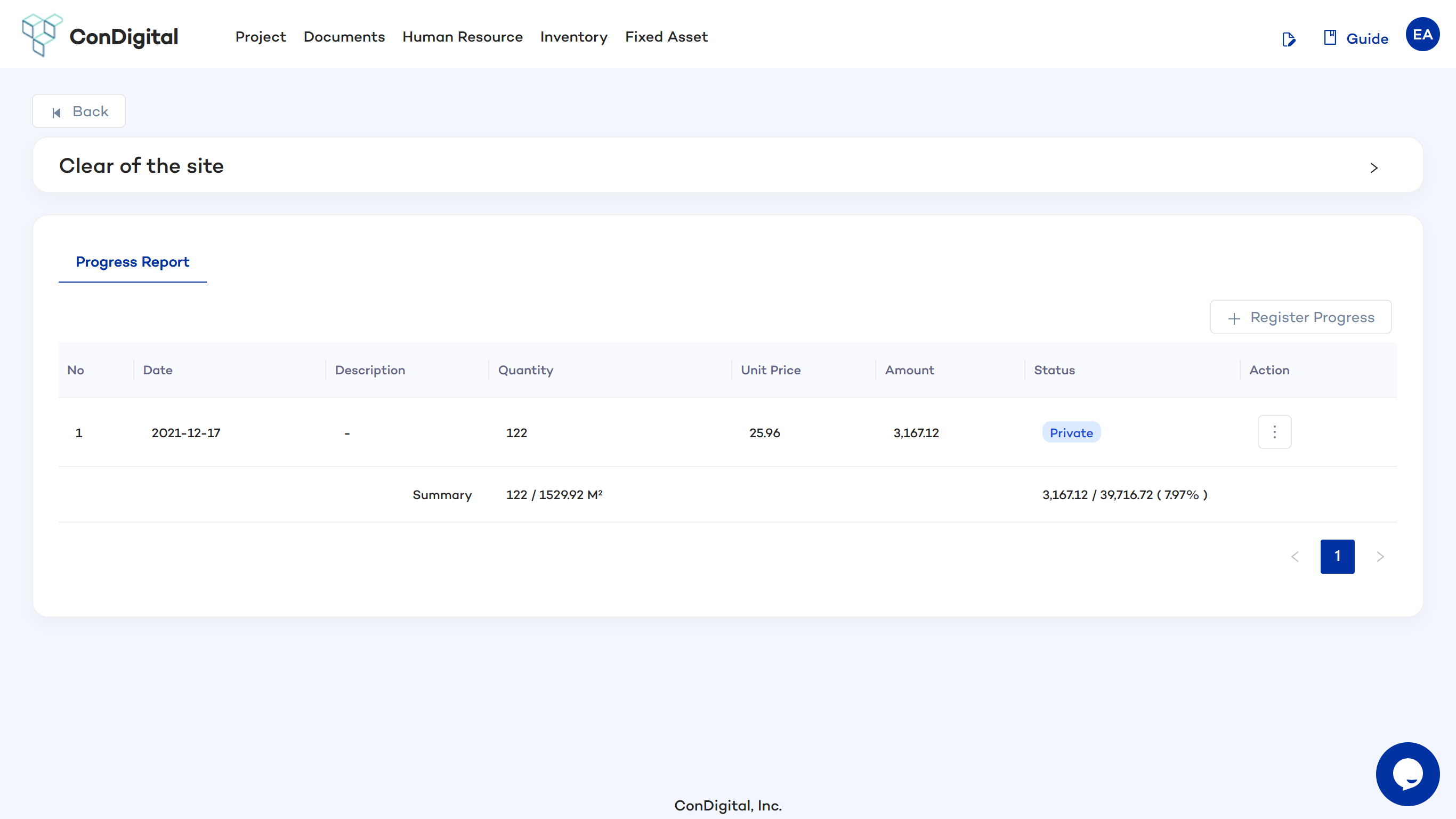Expand the Clear of the site chevron
The width and height of the screenshot is (1456, 819).
[1374, 168]
